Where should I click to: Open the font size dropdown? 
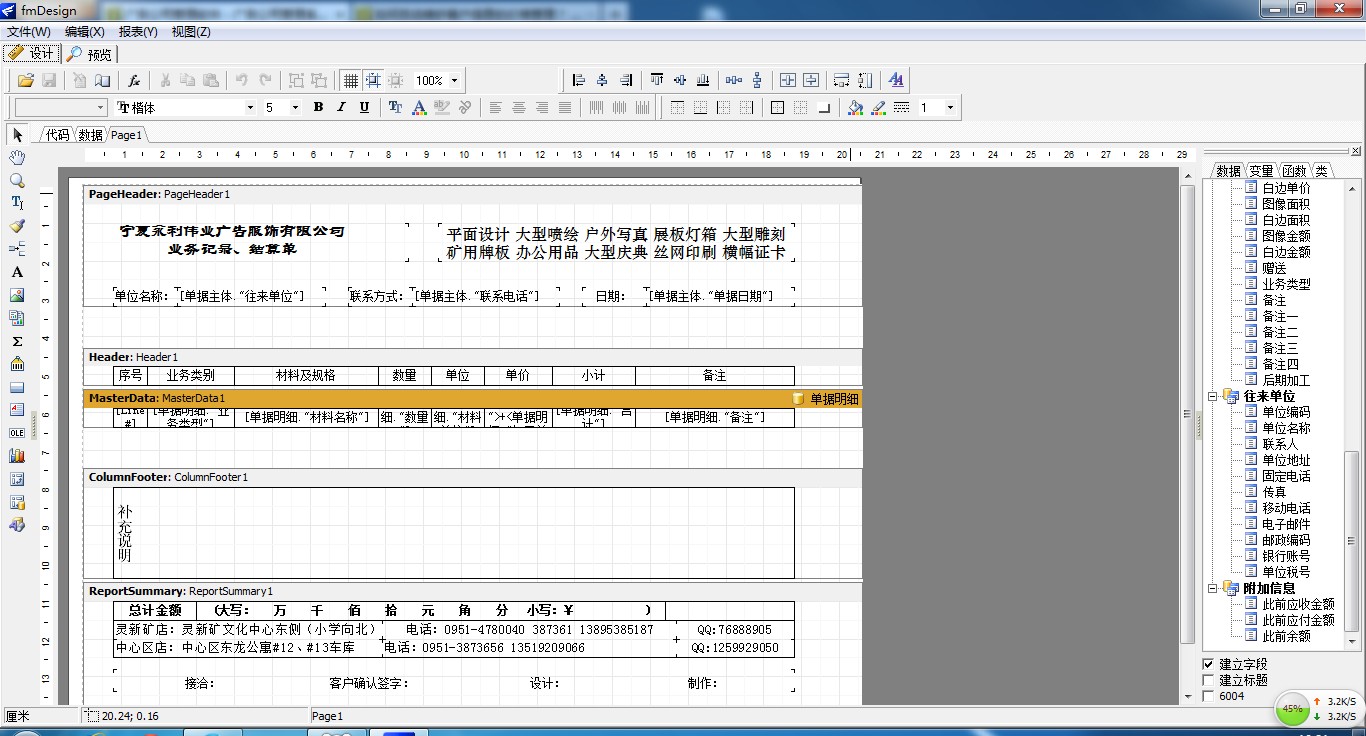pyautogui.click(x=296, y=107)
